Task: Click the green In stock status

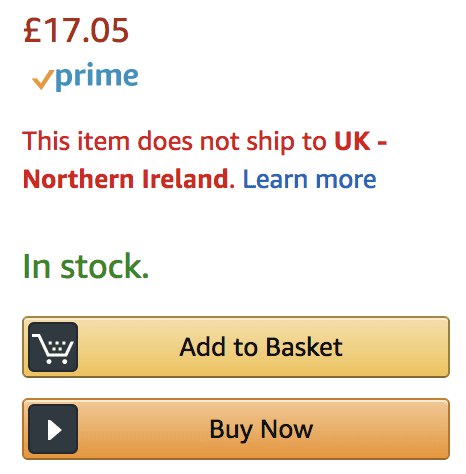Action: coord(86,266)
